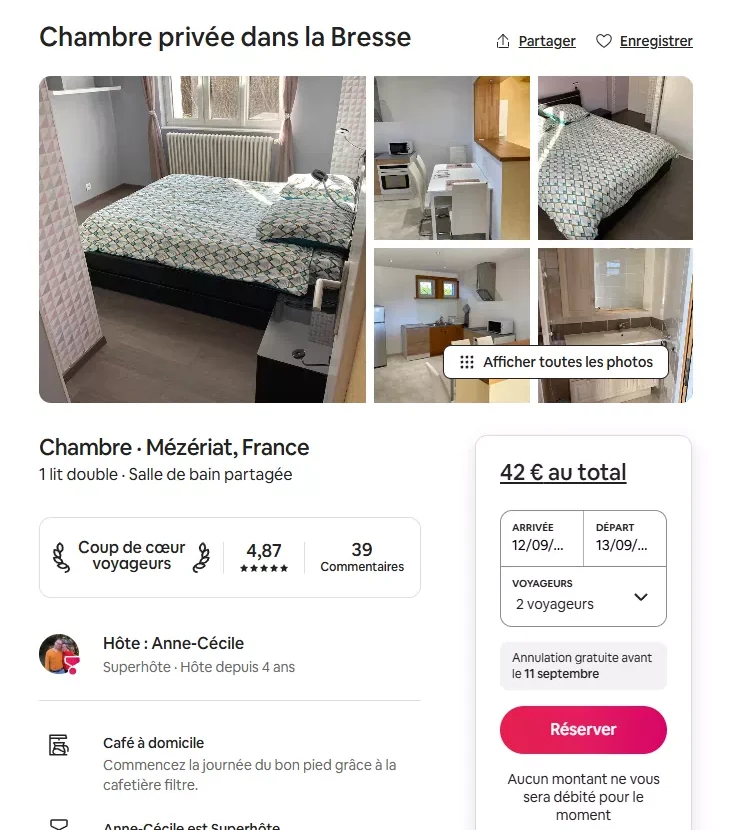
Task: Click the share upload icon
Action: [x=502, y=41]
